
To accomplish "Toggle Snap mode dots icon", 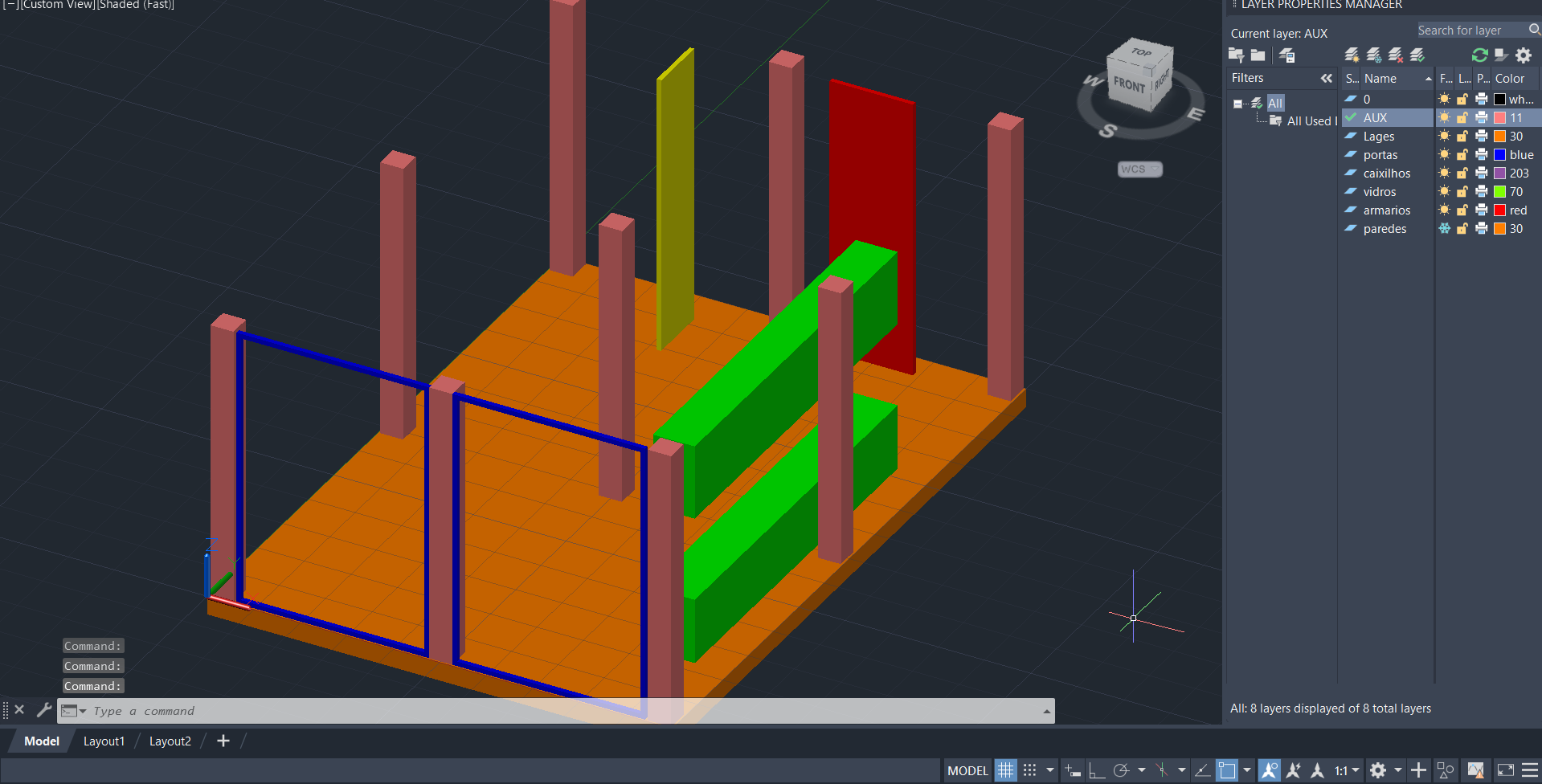I will point(1030,770).
